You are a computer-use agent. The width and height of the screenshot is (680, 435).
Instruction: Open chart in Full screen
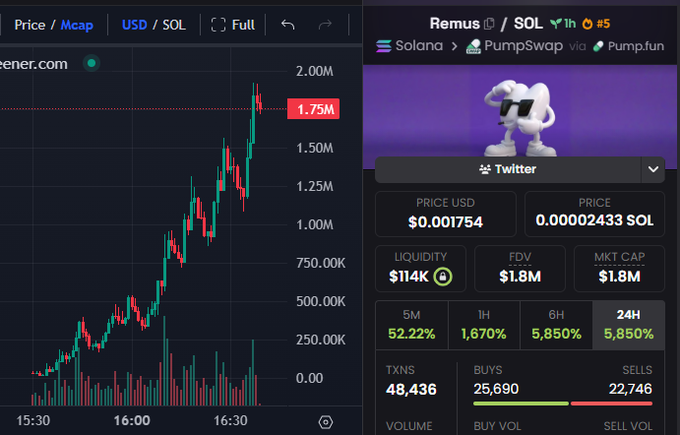[x=233, y=25]
